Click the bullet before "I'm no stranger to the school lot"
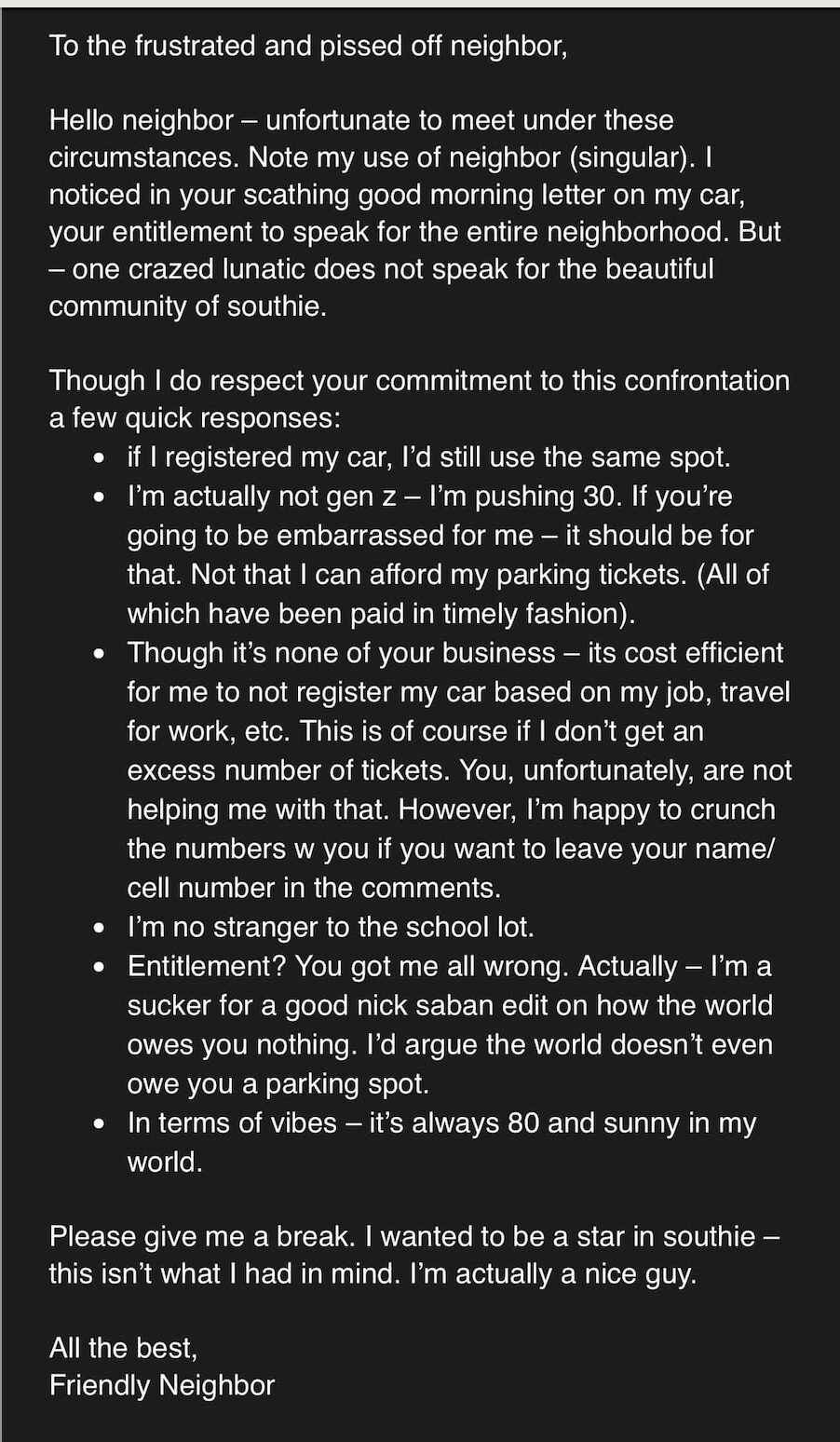This screenshot has height=1442, width=840. 100,929
